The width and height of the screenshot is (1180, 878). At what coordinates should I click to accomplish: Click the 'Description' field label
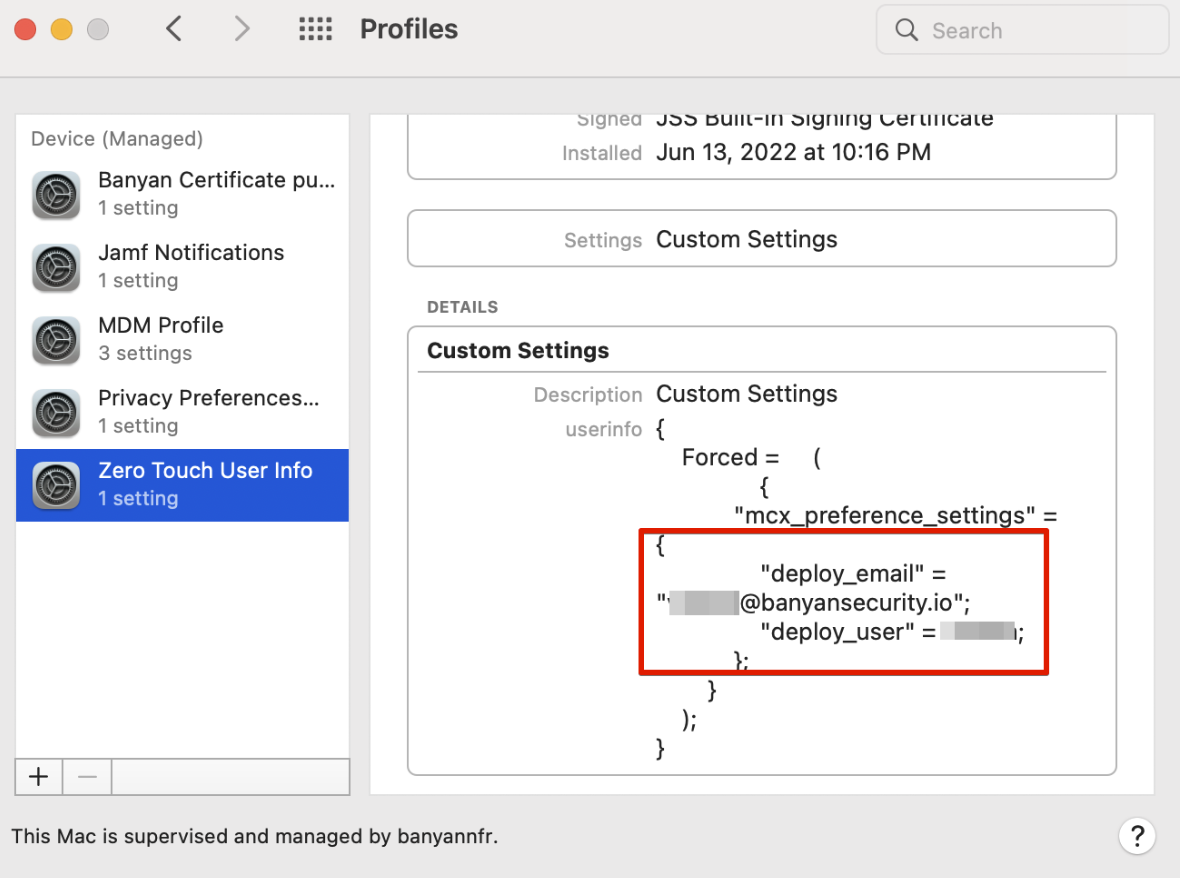(588, 395)
